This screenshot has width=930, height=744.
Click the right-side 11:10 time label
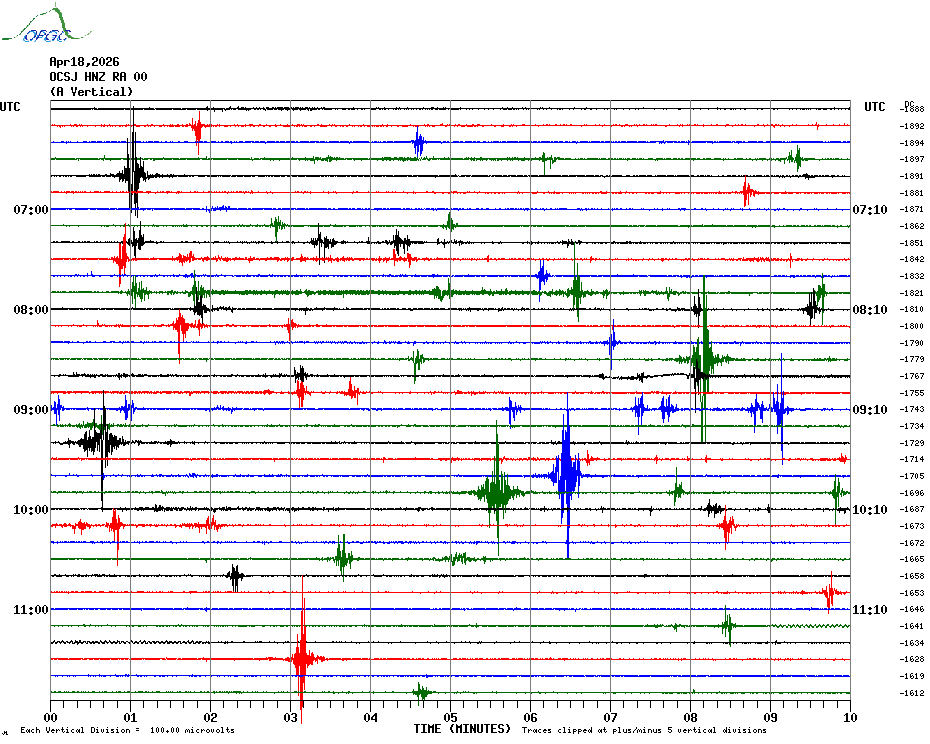870,610
